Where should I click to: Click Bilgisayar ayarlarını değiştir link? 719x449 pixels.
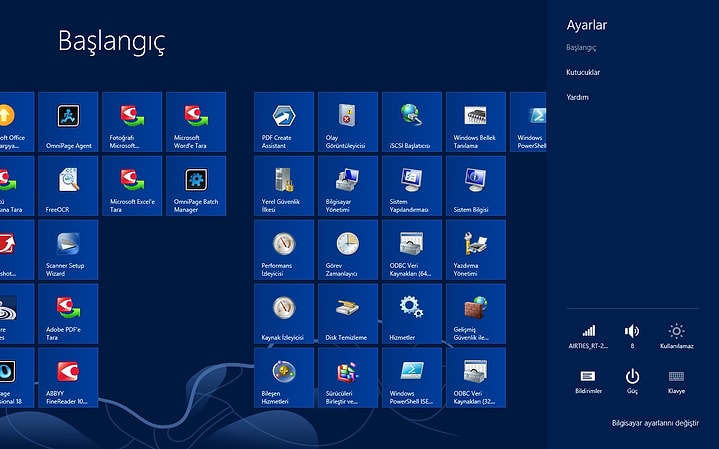tap(655, 423)
